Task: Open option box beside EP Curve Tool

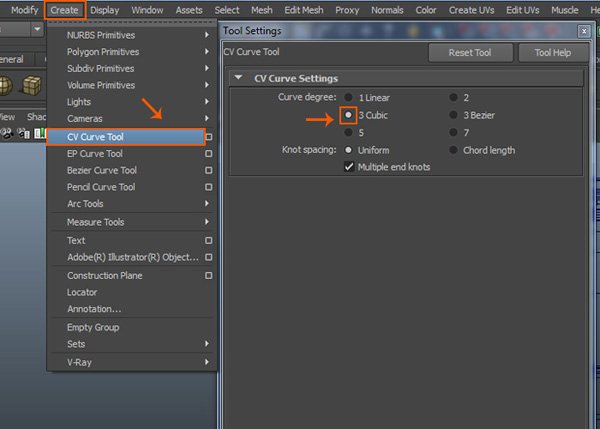Action: point(208,154)
